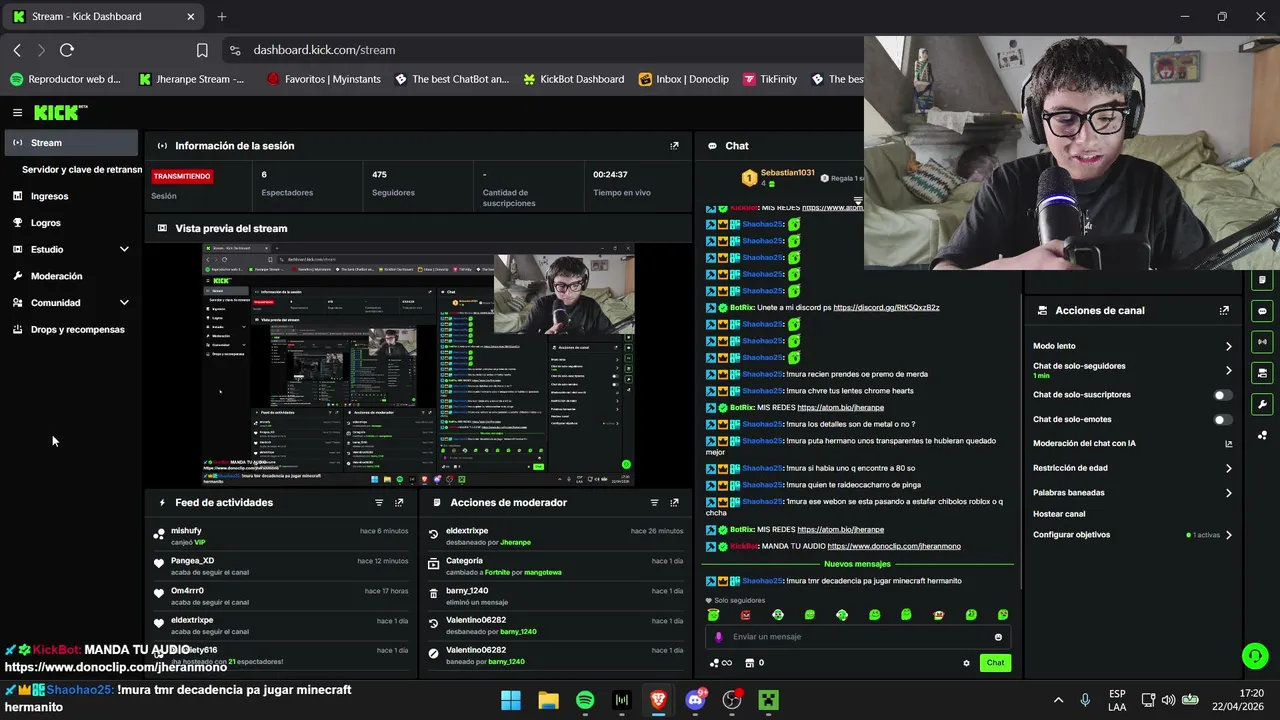Screen dimensions: 1280x720
Task: Jump to Nuevos mensajes divider in chat
Action: pyautogui.click(x=857, y=564)
